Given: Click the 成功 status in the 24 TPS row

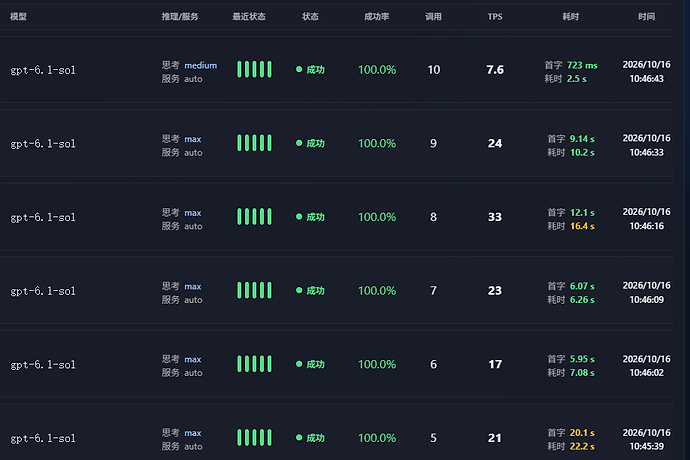Looking at the screenshot, I should click(x=310, y=143).
